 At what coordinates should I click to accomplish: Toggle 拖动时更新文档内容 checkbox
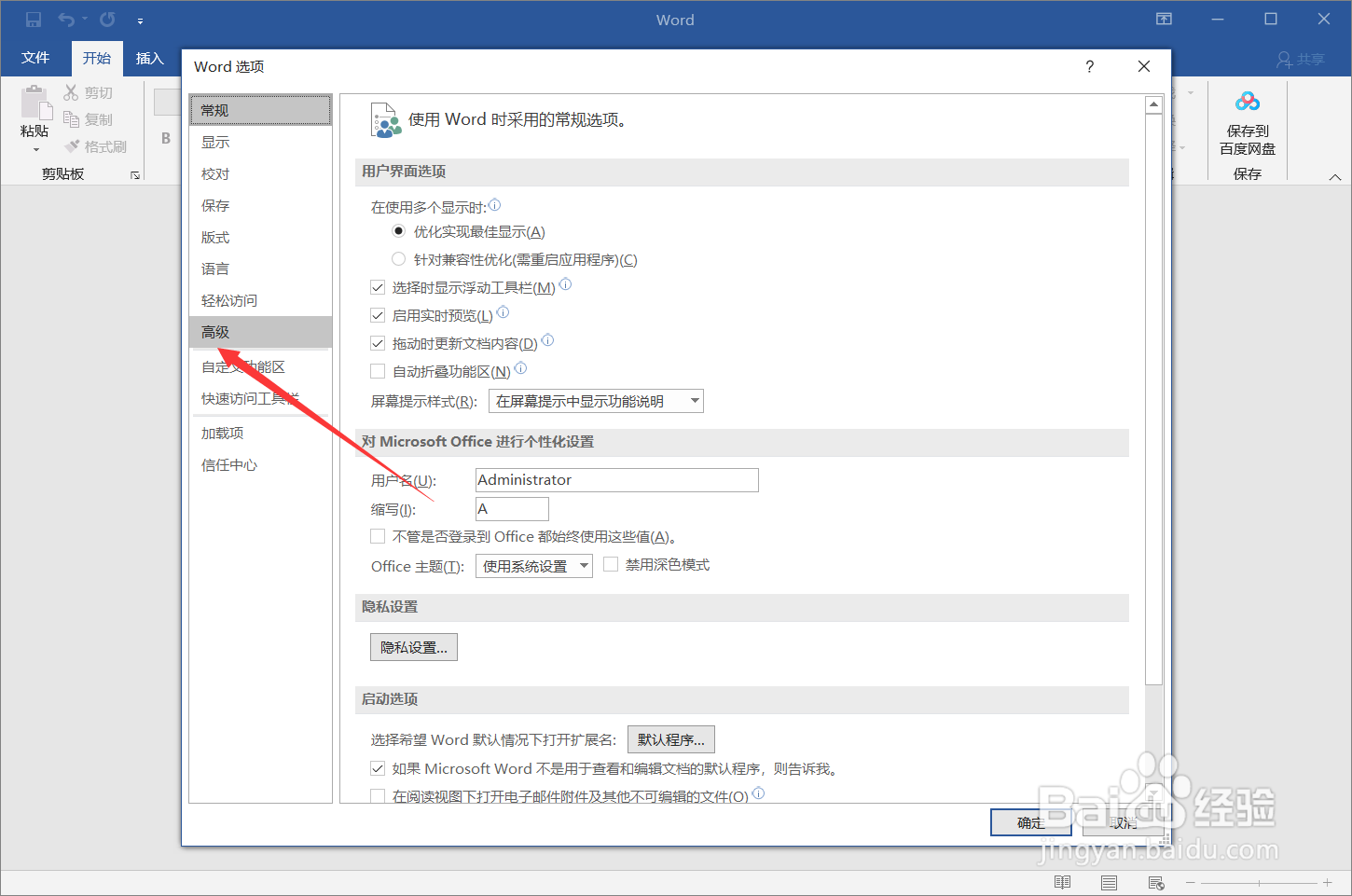click(x=378, y=343)
